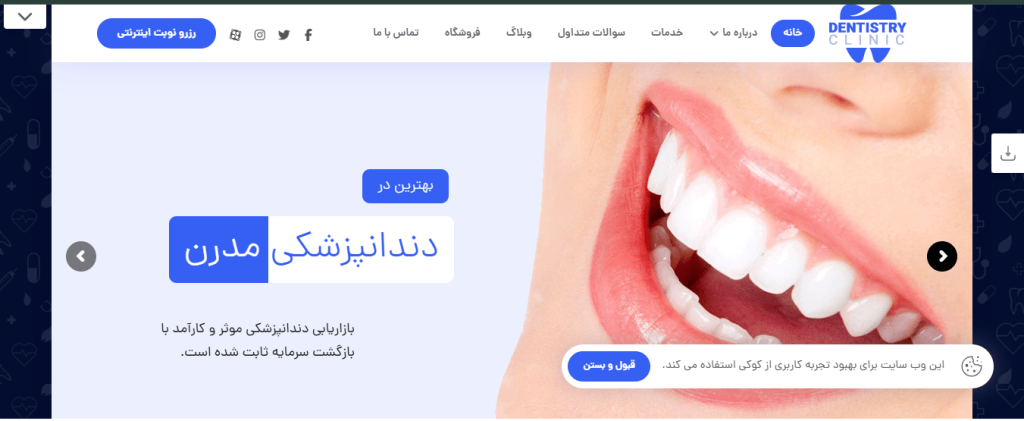Expand the درباره ما dropdown menu
The width and height of the screenshot is (1024, 421).
click(x=733, y=33)
